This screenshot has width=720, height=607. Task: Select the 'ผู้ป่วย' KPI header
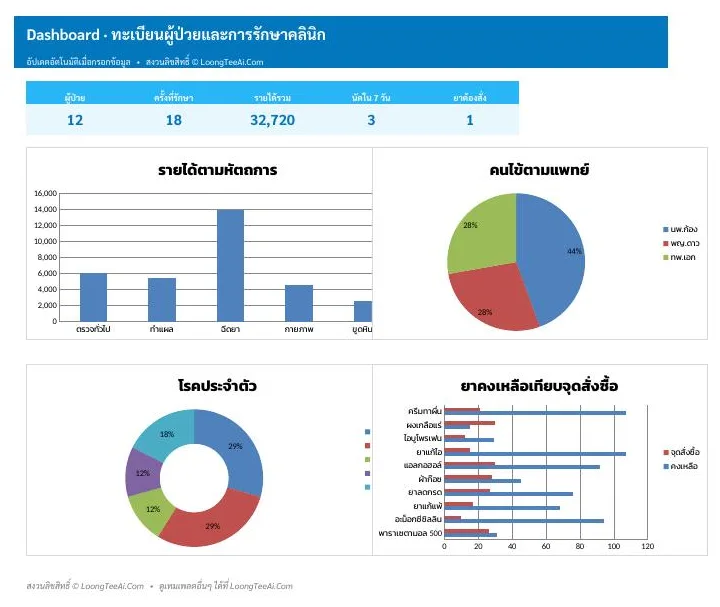[75, 98]
